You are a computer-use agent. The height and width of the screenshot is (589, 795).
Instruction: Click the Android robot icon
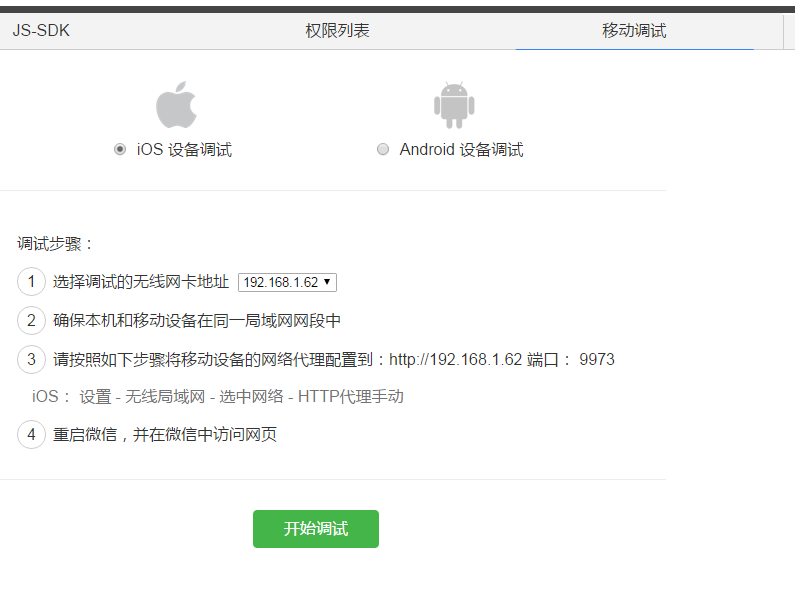pos(454,105)
